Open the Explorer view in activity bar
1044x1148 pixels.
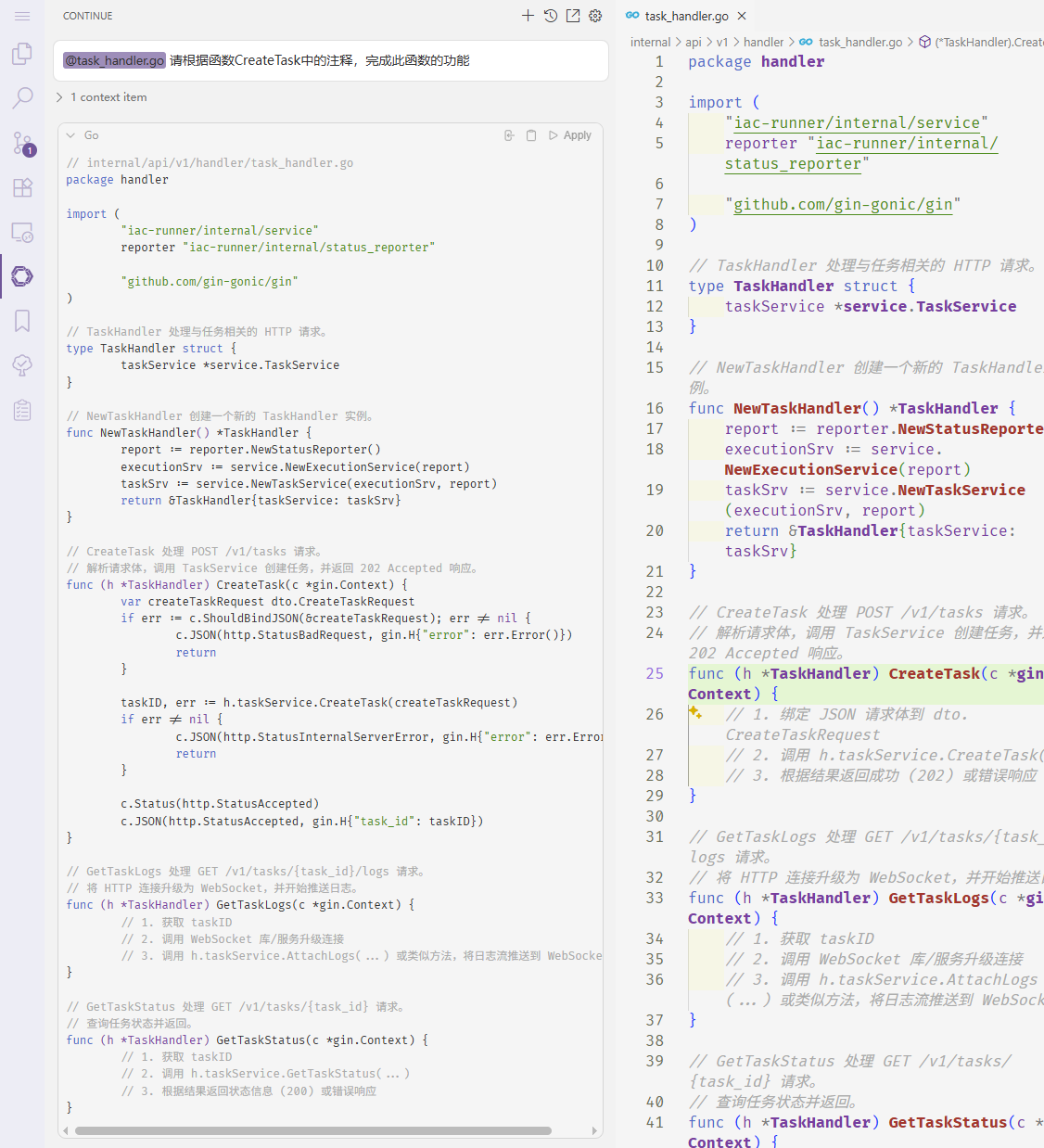click(x=22, y=54)
